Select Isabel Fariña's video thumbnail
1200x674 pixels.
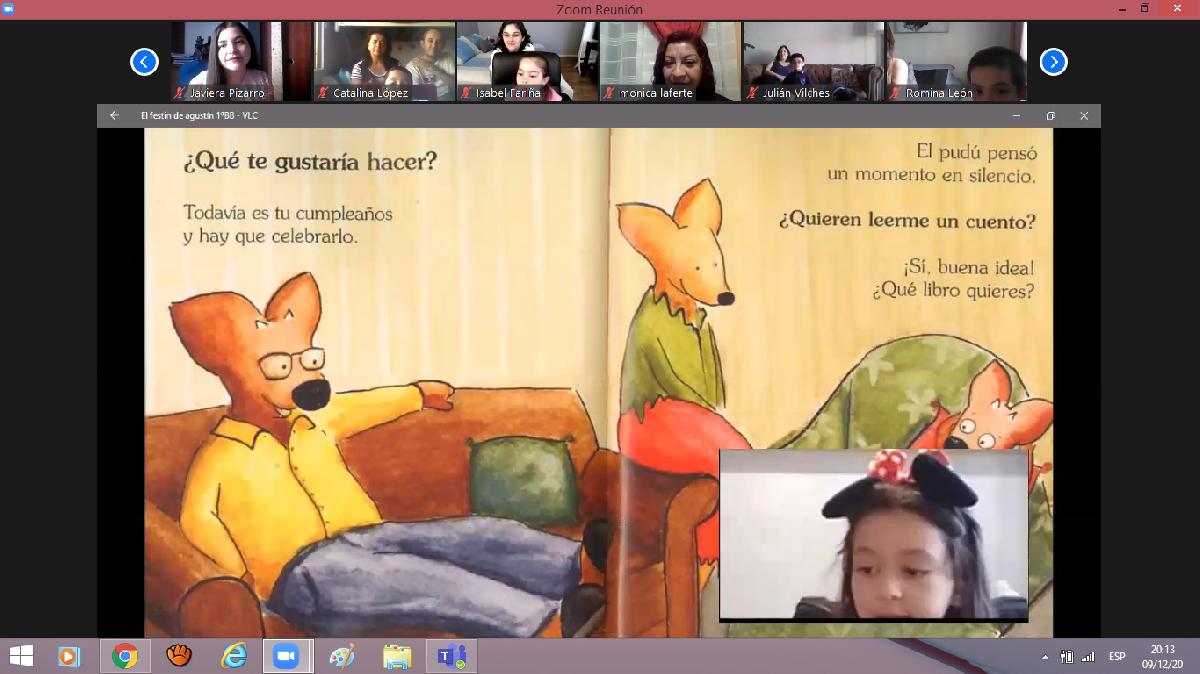[527, 61]
